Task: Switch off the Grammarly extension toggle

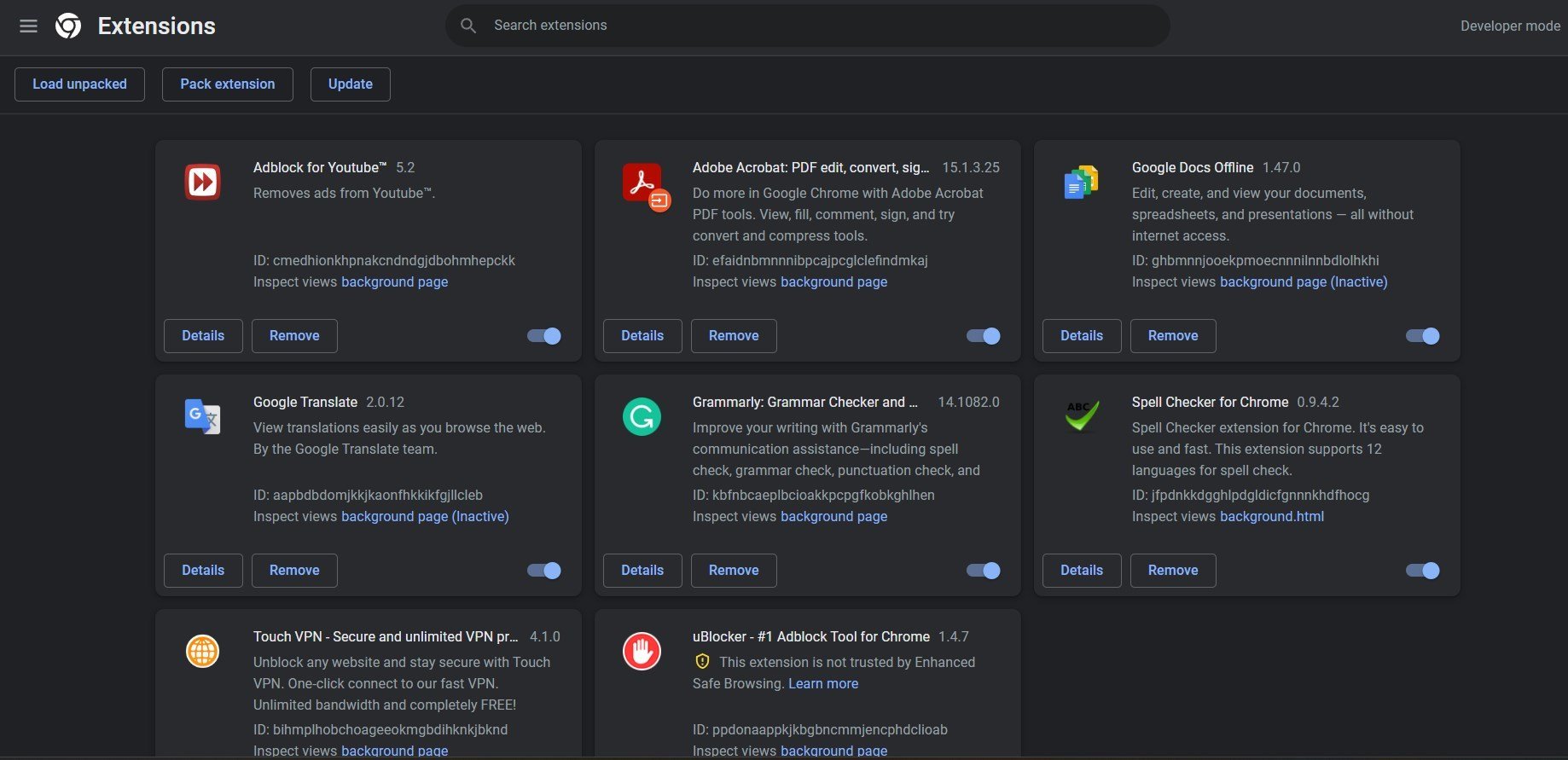Action: (984, 571)
